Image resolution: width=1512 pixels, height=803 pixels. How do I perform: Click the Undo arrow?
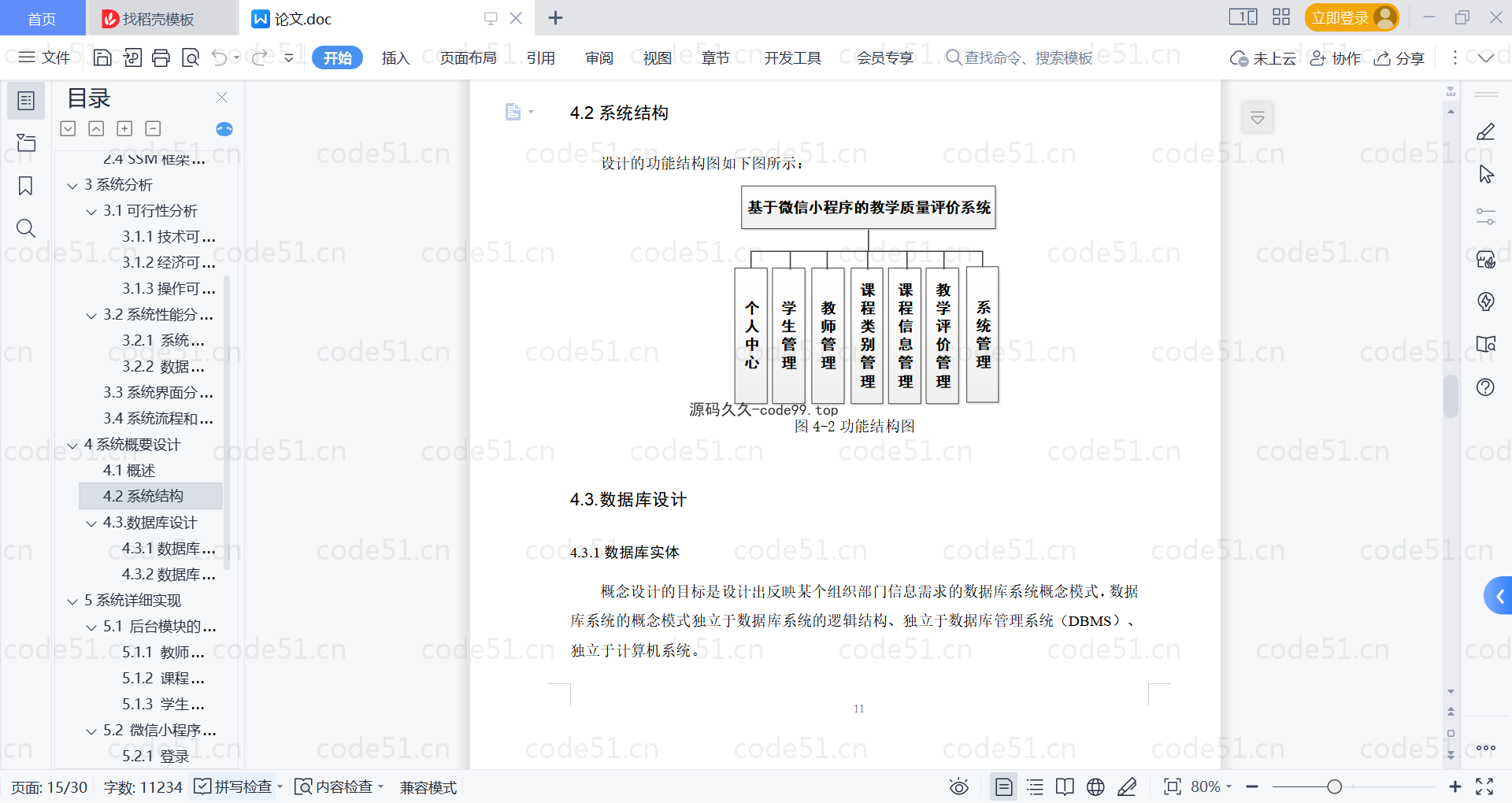pos(220,57)
